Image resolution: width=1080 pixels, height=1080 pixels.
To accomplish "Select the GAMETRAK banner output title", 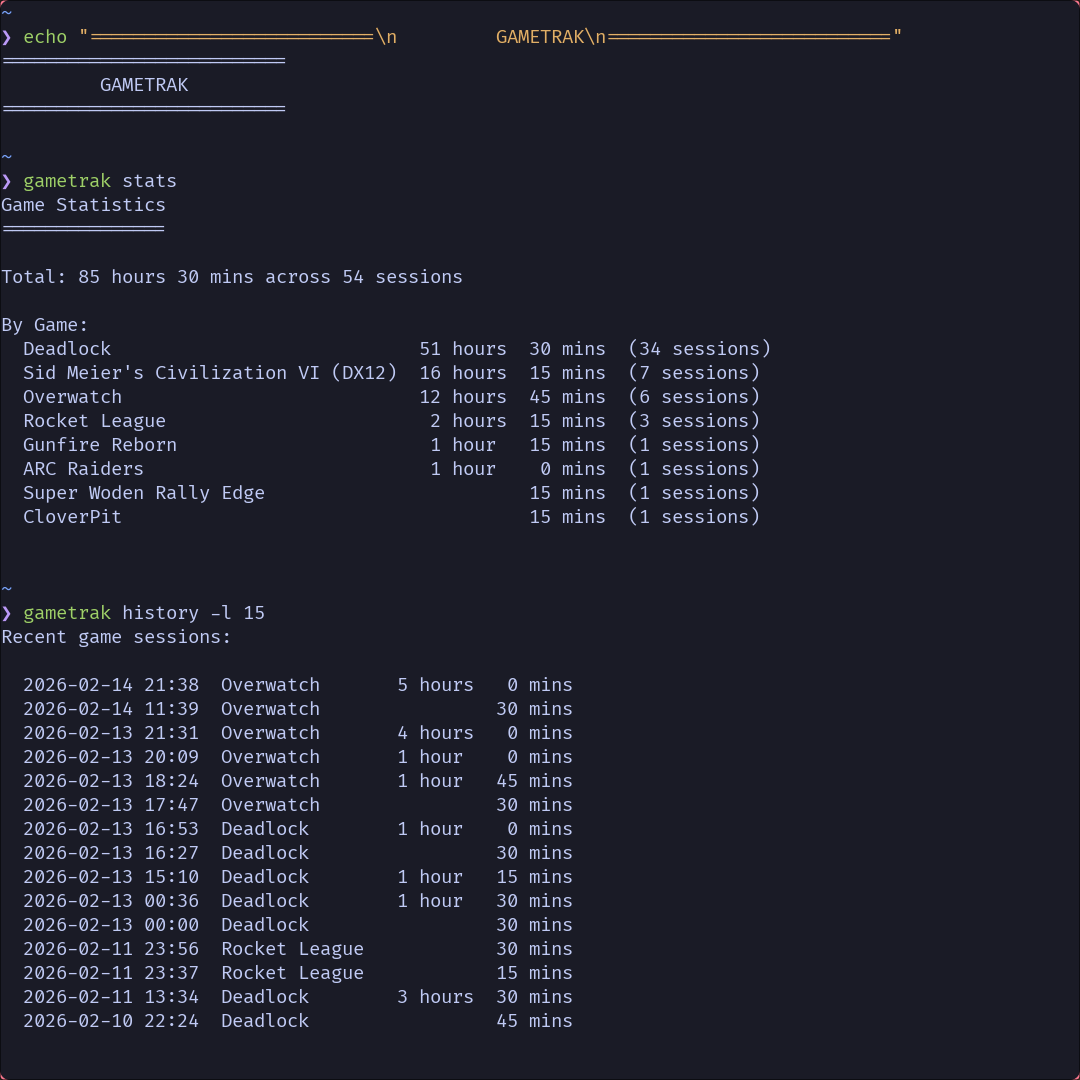I will tap(144, 85).
